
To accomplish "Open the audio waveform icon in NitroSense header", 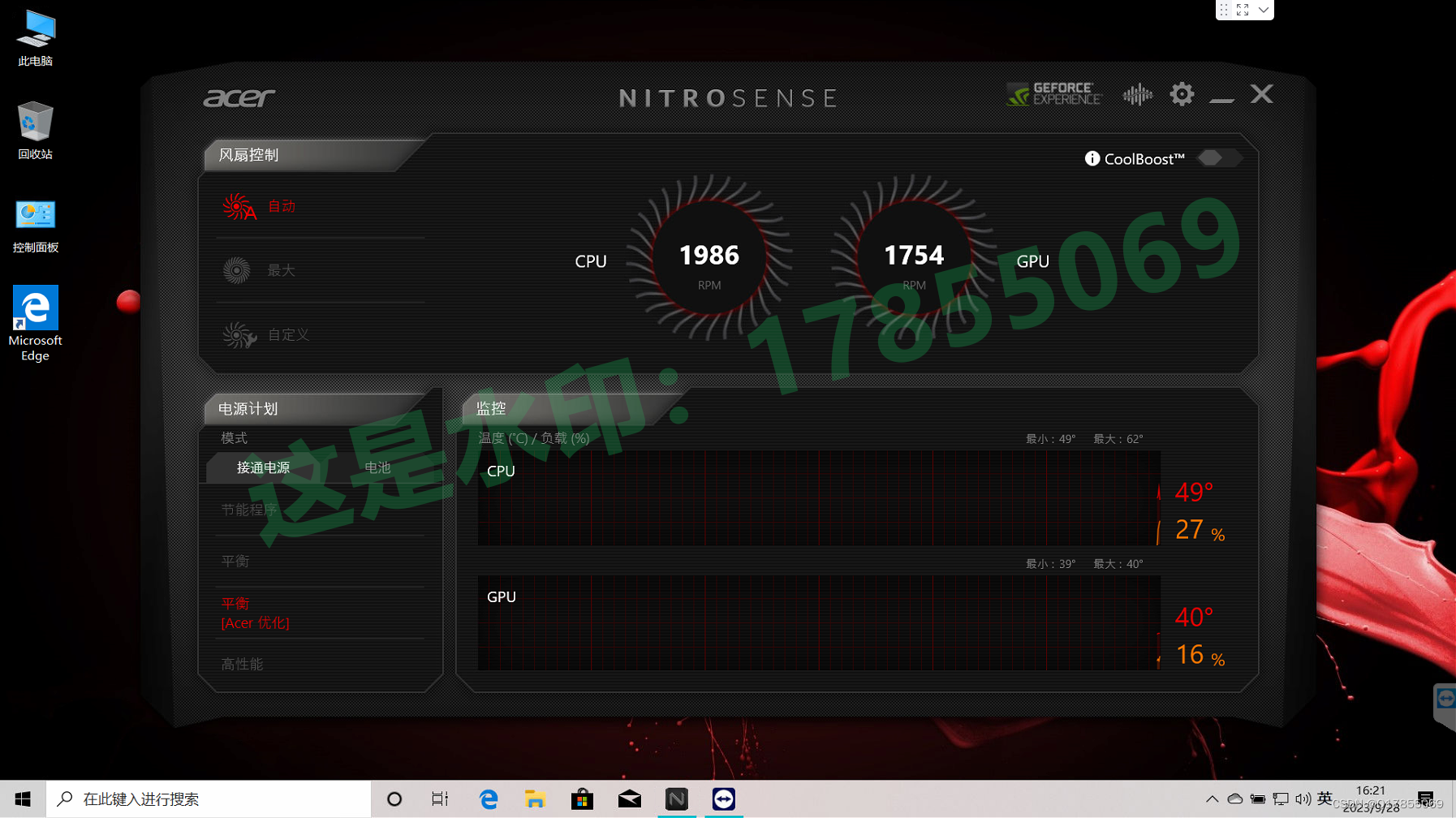I will (1137, 95).
